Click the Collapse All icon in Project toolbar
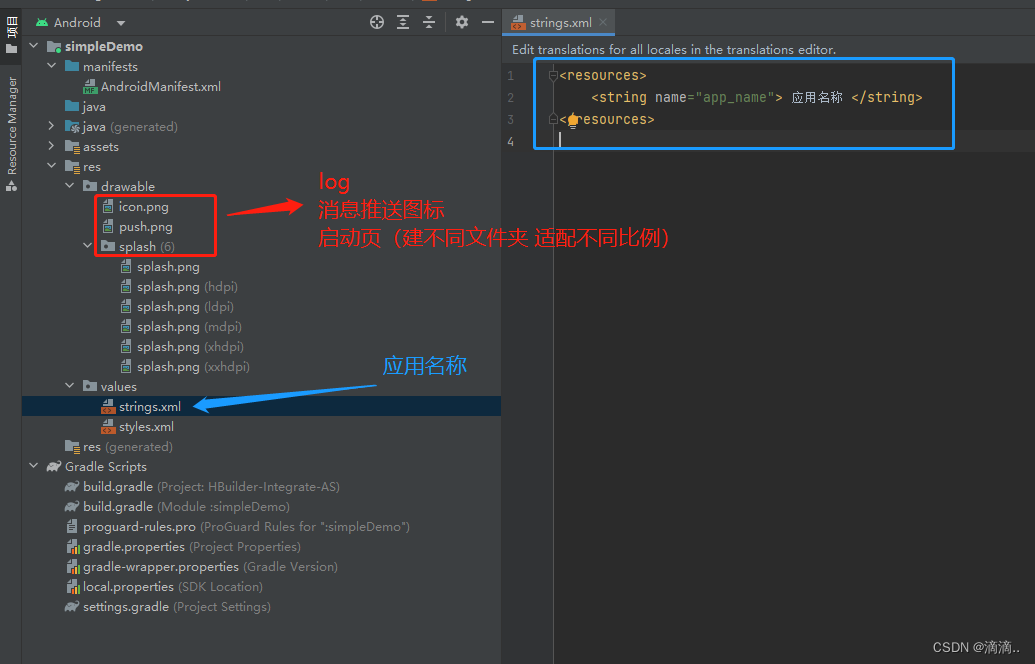The image size is (1035, 664). point(428,21)
